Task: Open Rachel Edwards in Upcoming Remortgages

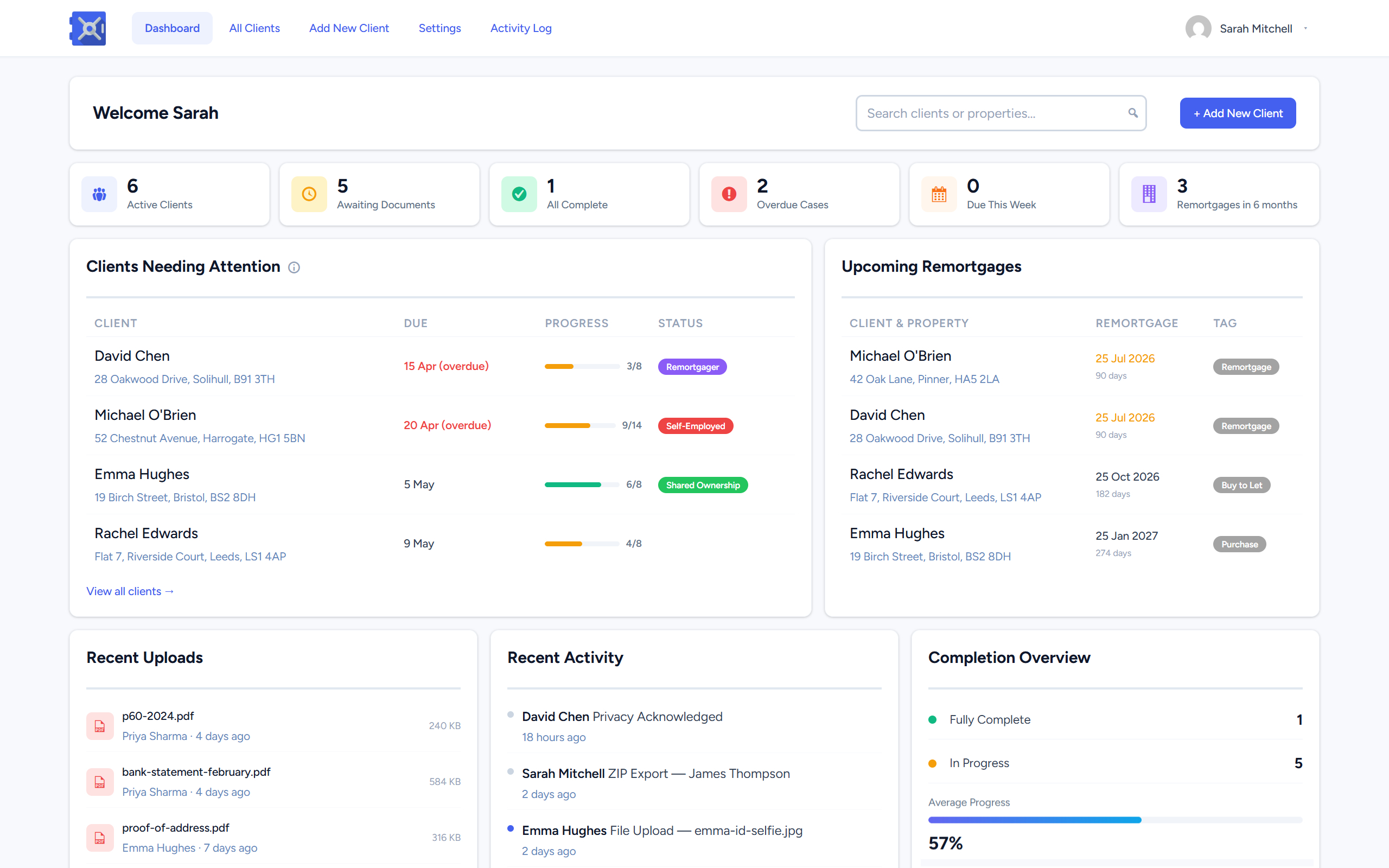Action: click(x=901, y=474)
